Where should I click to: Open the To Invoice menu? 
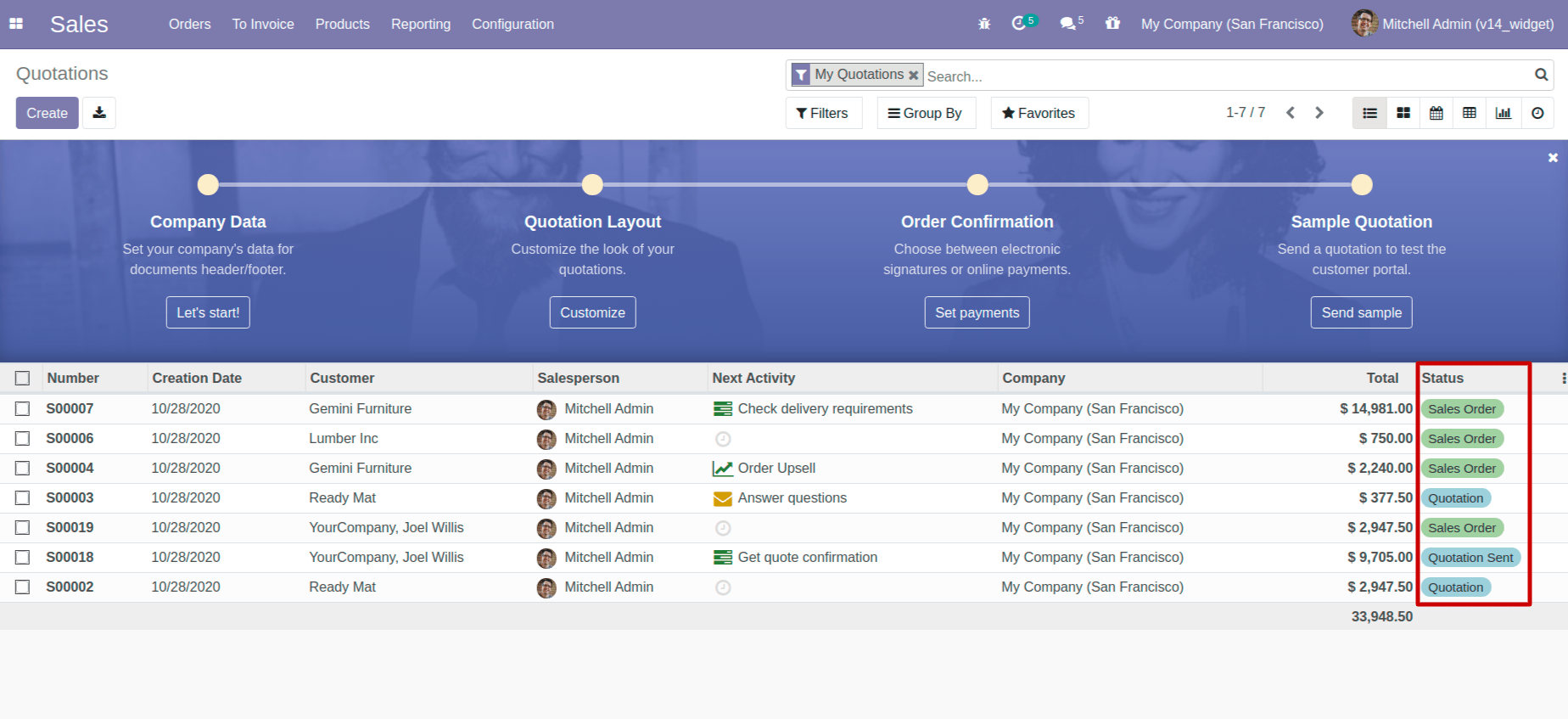coord(263,24)
